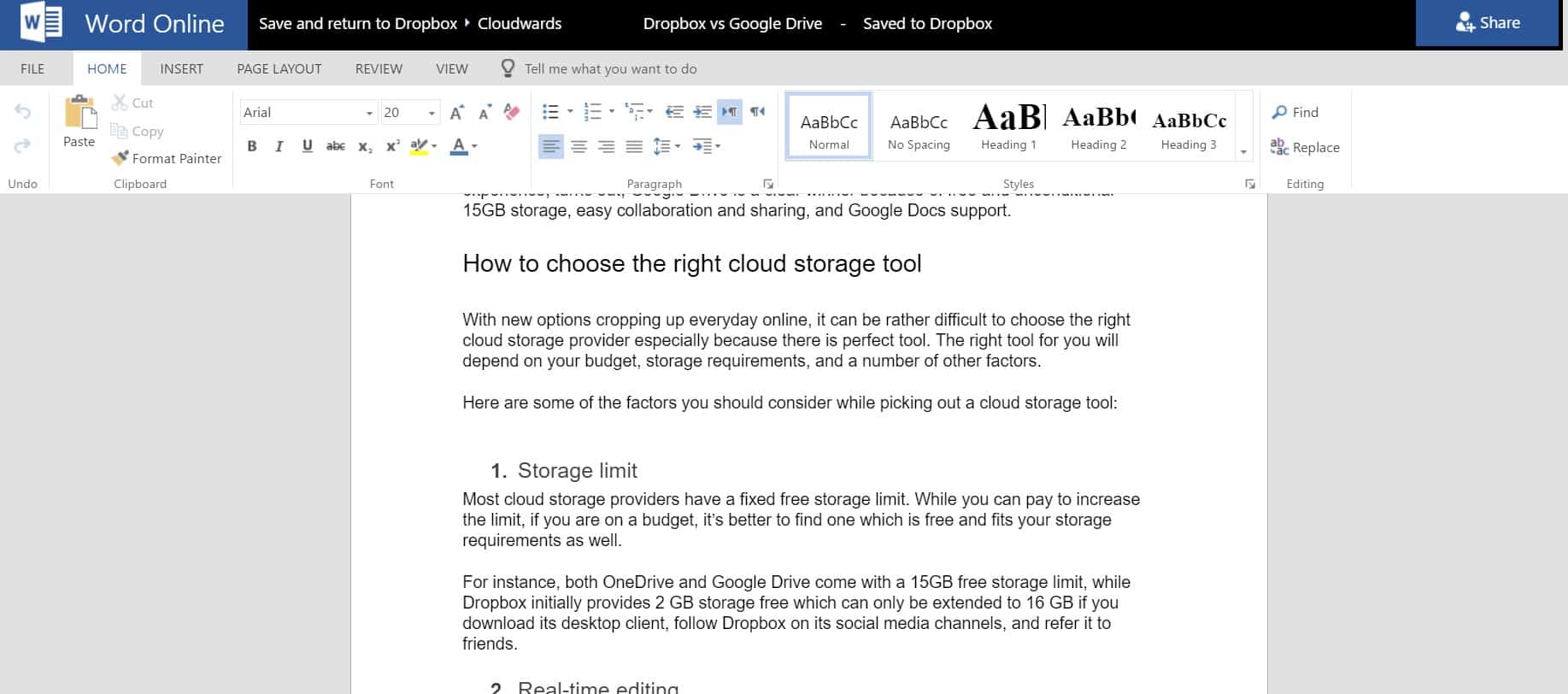The image size is (1568, 694).
Task: Click the special indent icon
Action: (x=702, y=147)
